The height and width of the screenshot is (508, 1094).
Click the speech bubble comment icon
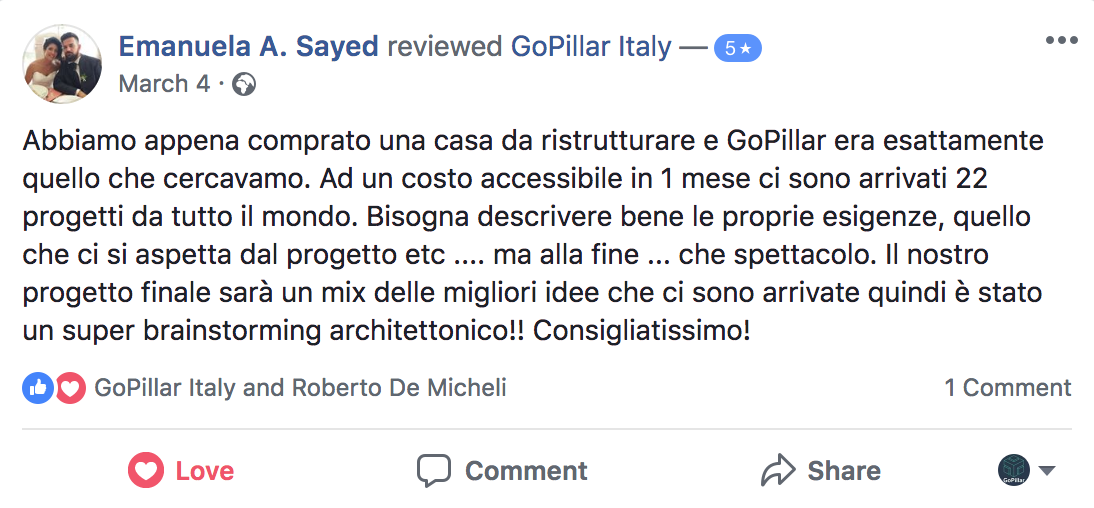pos(434,471)
